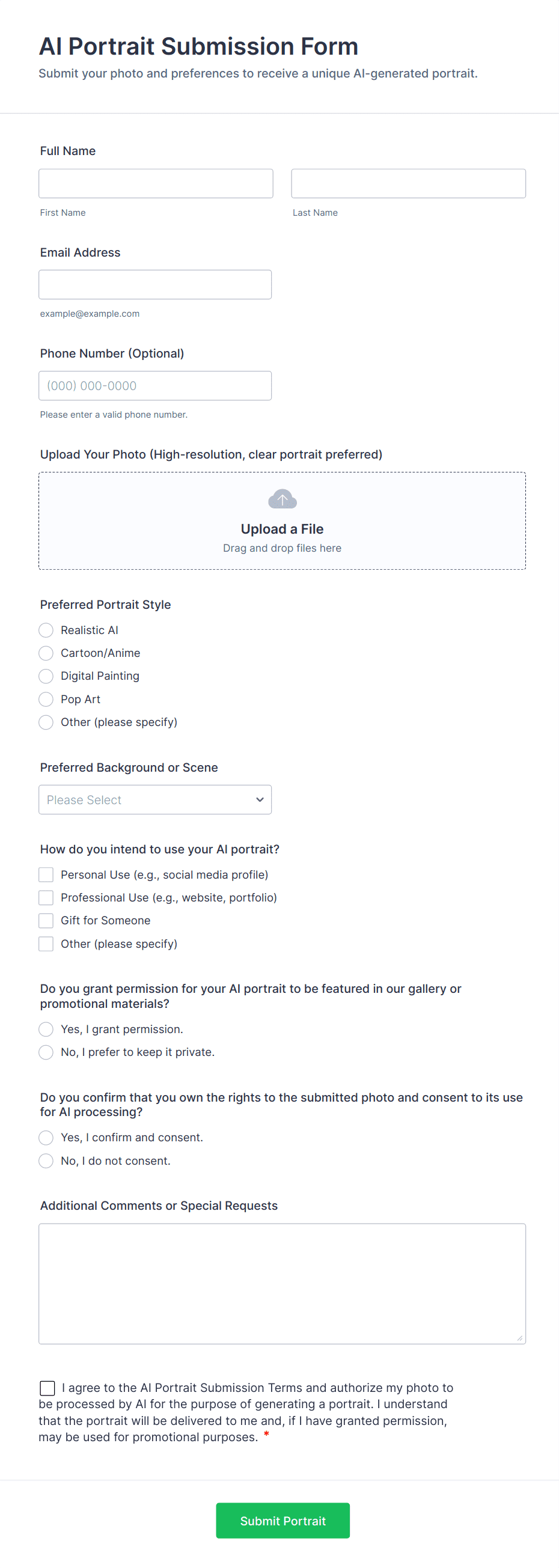The height and width of the screenshot is (1568, 559).
Task: Pick the Pop Art portrait style
Action: click(x=46, y=699)
